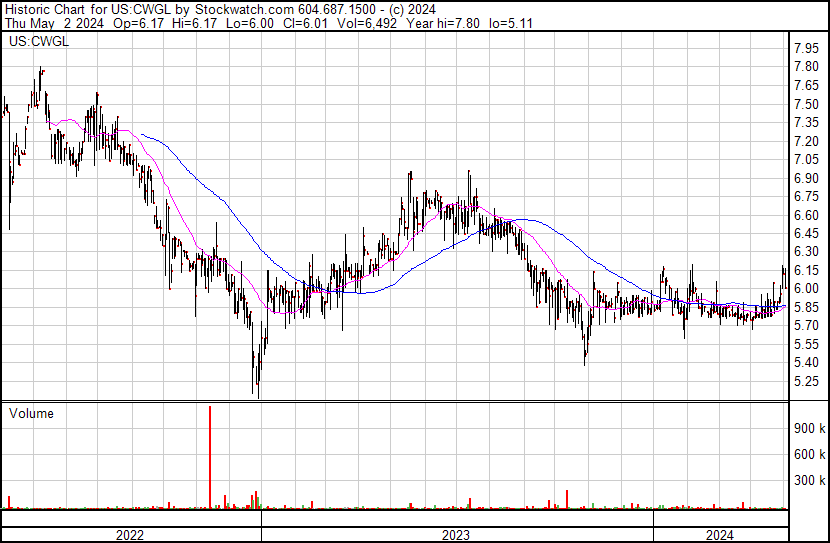Select the 2023 year label on time axis
Screen dimensions: 830x543
pos(456,535)
